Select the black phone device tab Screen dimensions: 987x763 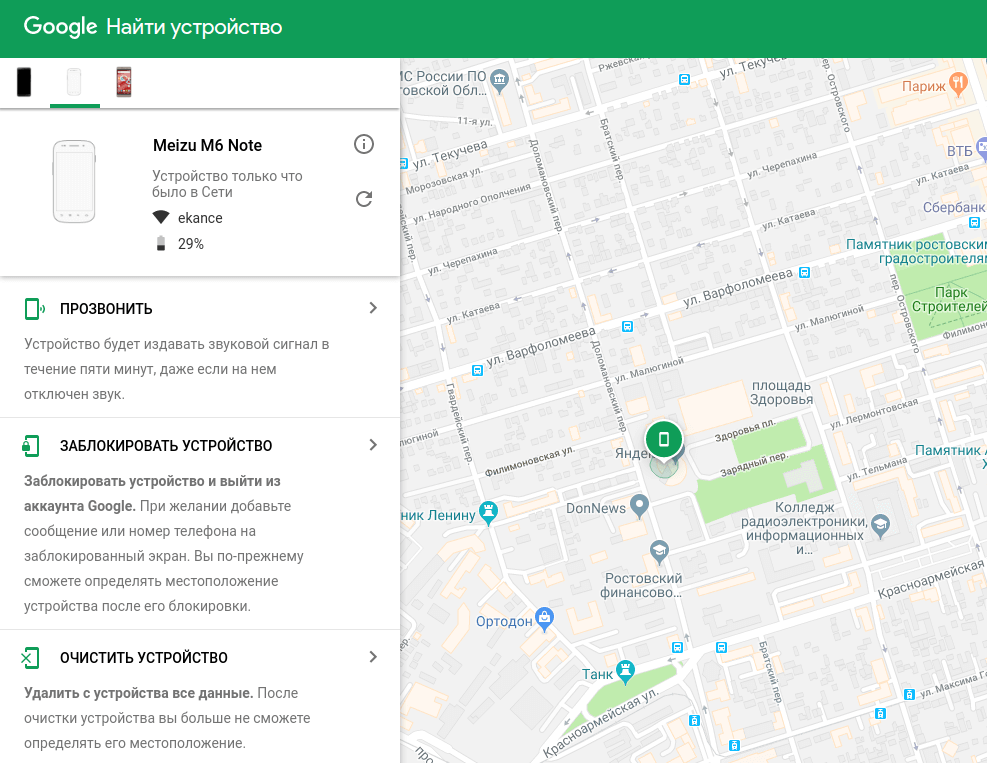point(24,82)
